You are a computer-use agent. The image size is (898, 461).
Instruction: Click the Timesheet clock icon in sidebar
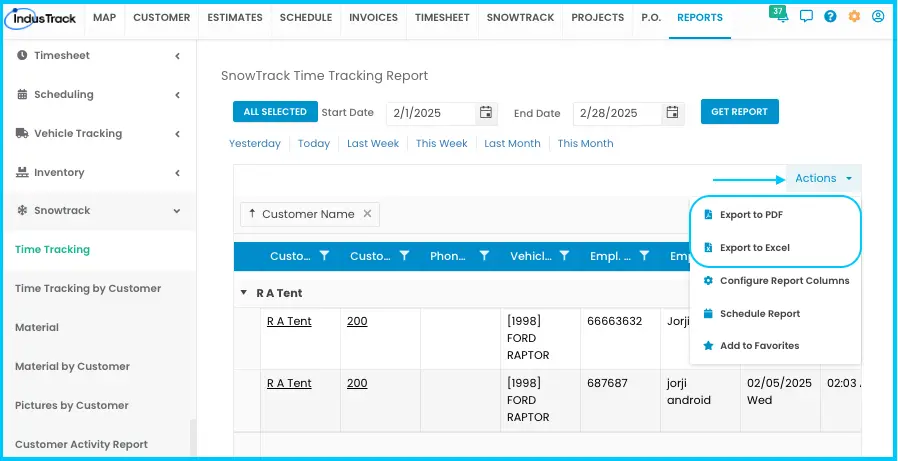22,56
